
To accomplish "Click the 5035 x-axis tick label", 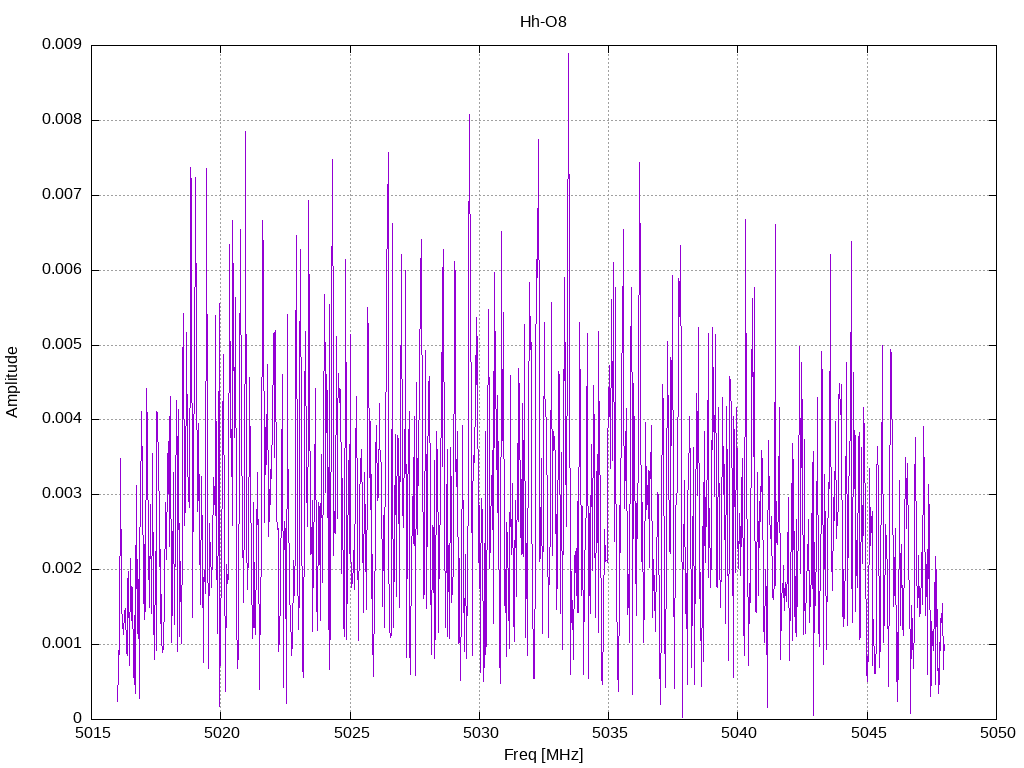I will coord(609,733).
